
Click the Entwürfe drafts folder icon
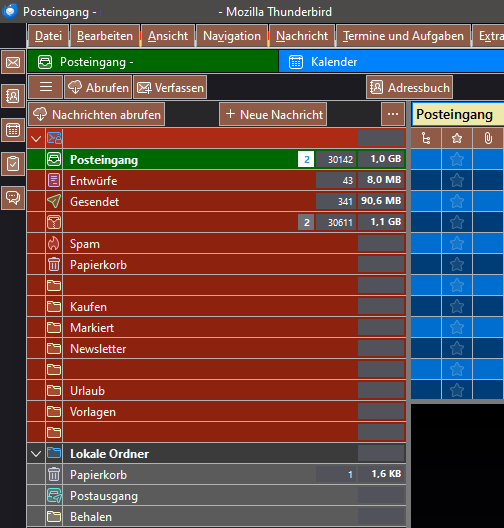(x=54, y=180)
